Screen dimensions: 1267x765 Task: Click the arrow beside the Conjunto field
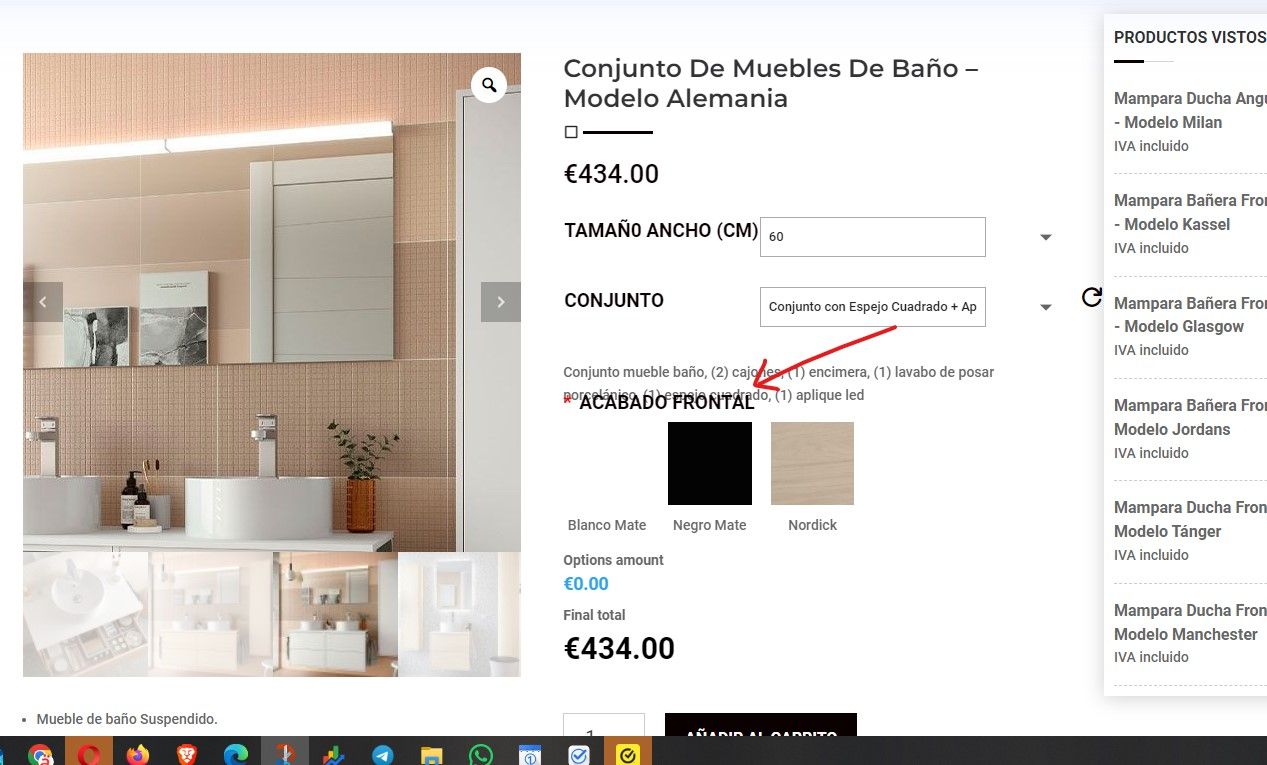pyautogui.click(x=1046, y=308)
